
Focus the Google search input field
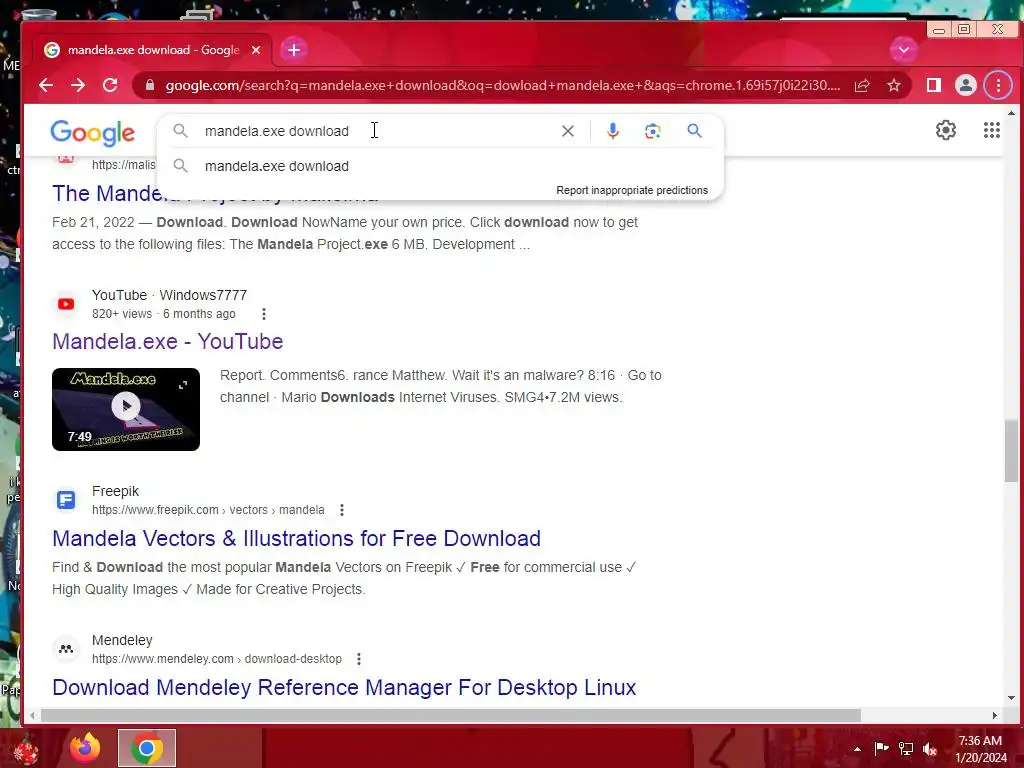379,131
